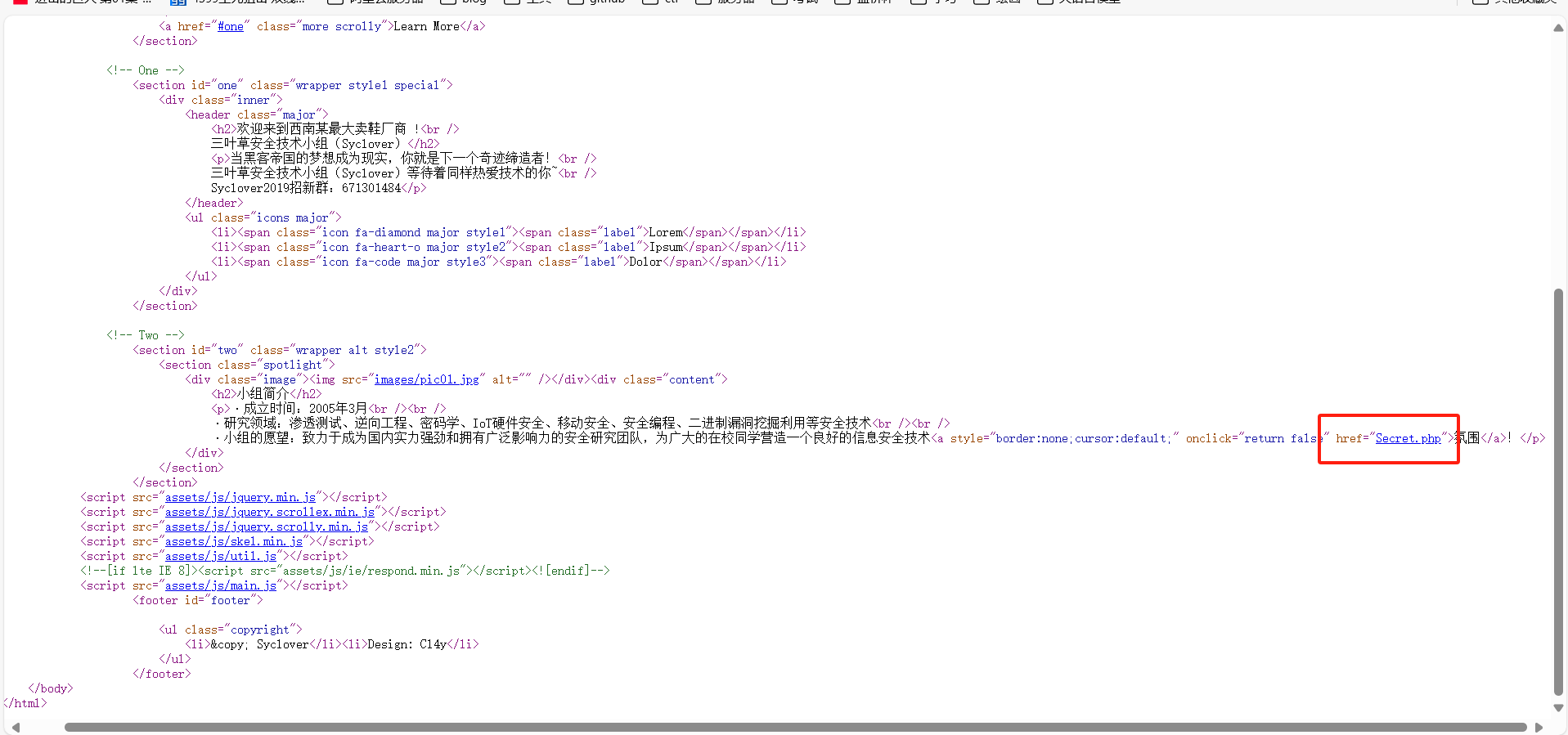Click the style="border:none;cursor:default;" attribute text
Screen dimensions: 1568x735
tap(1065, 438)
